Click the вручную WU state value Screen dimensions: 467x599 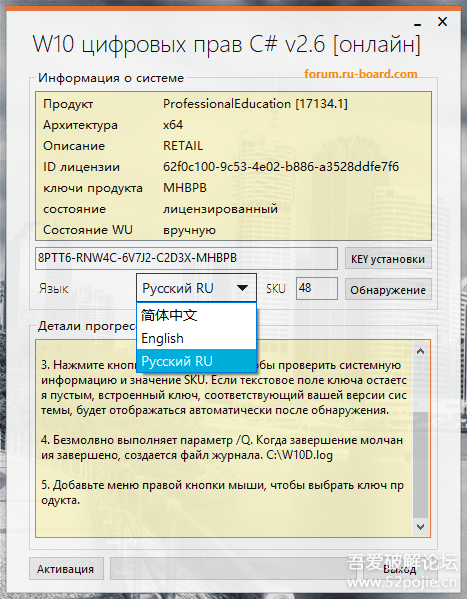190,230
